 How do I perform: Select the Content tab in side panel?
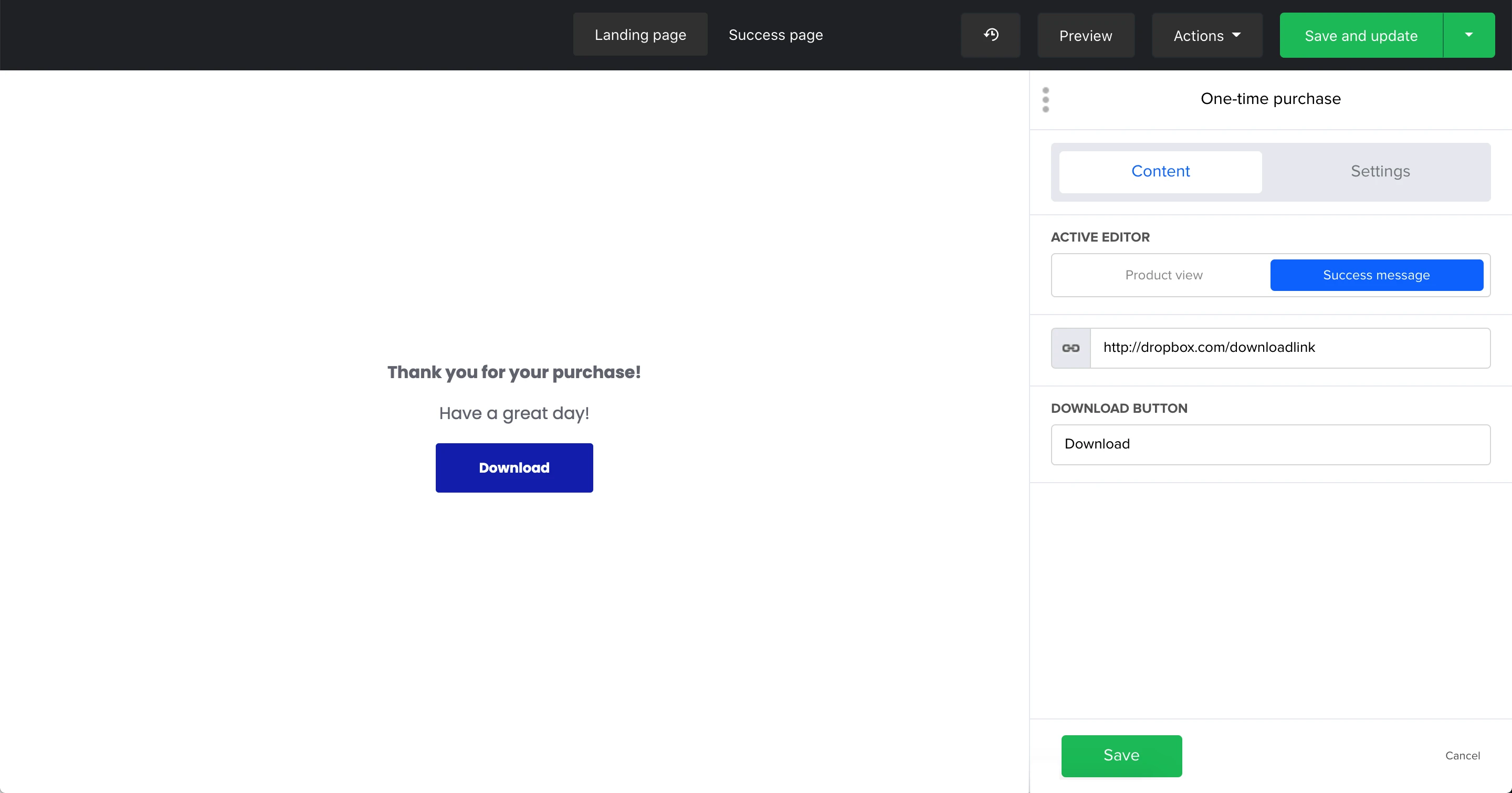1160,171
